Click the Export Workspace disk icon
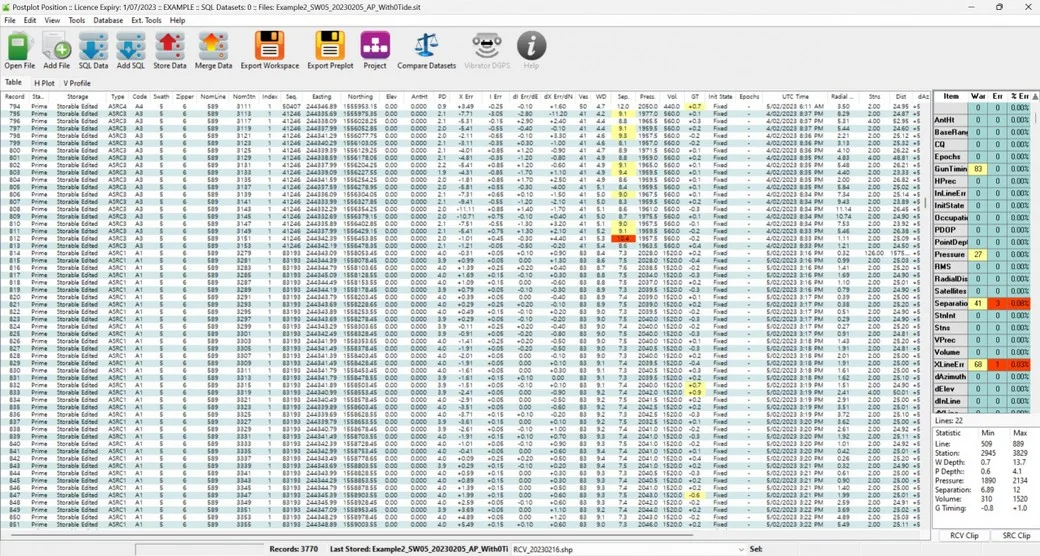 (x=269, y=46)
